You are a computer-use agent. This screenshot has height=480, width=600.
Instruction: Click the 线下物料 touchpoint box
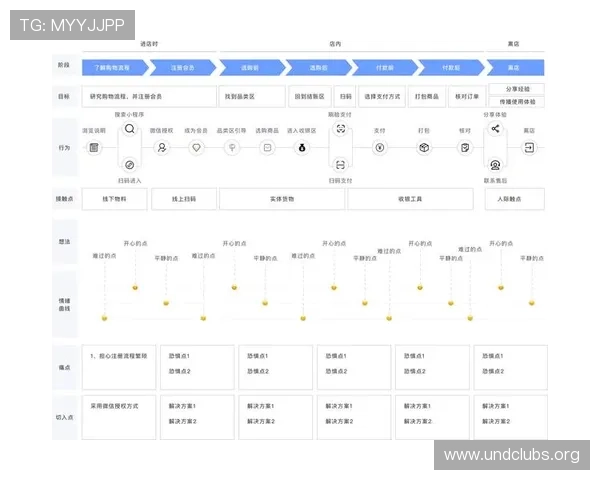tap(114, 199)
